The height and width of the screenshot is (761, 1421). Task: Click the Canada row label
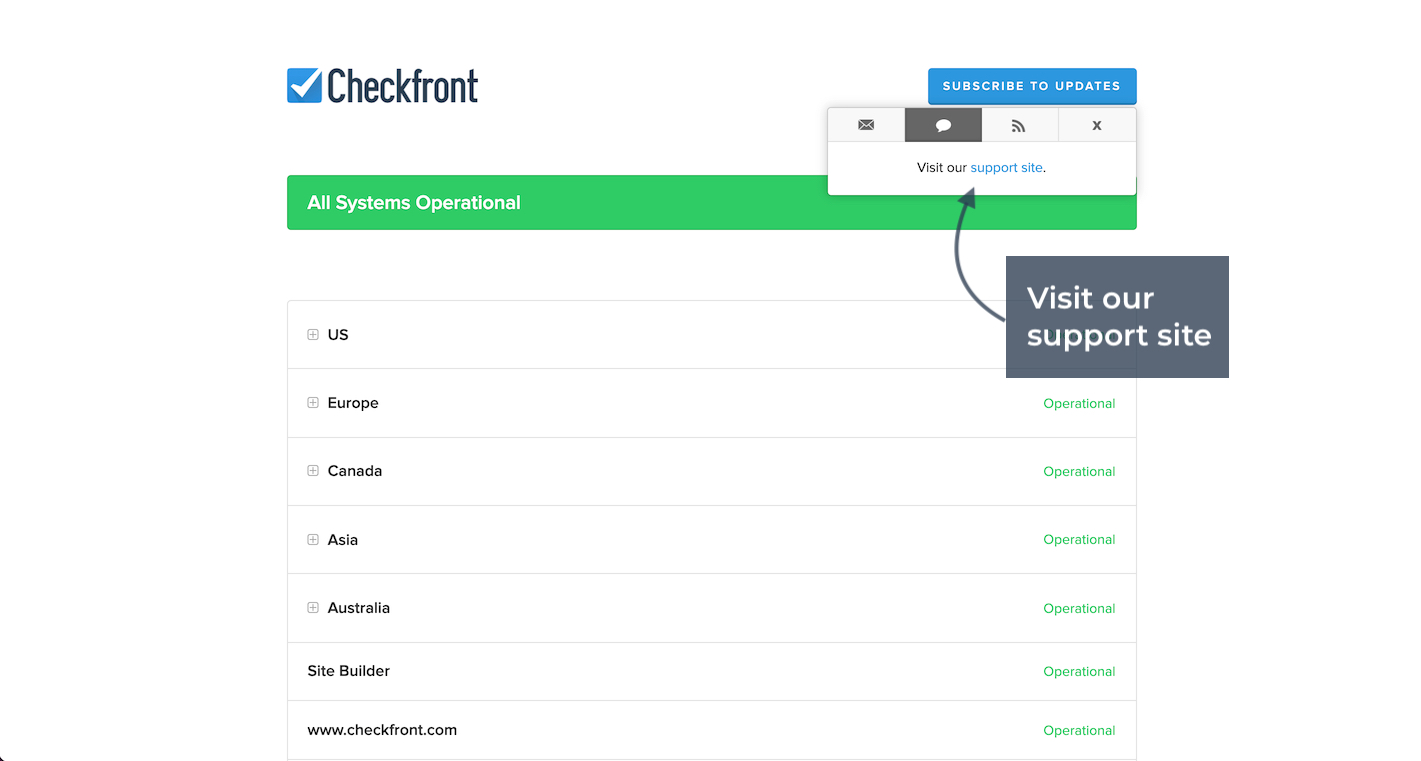[x=355, y=471]
